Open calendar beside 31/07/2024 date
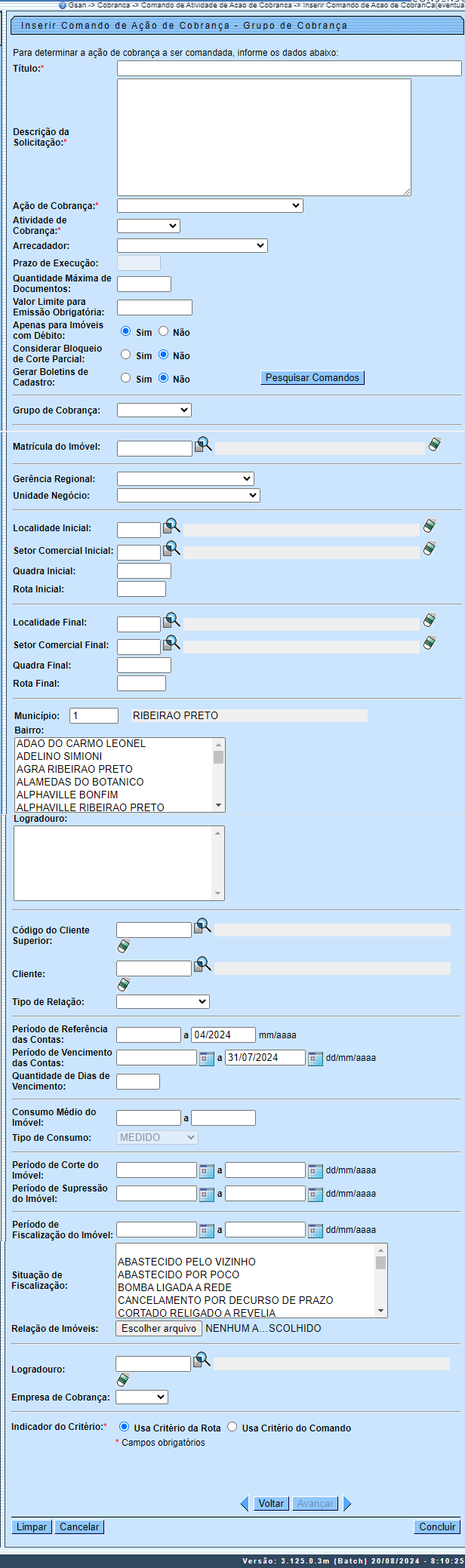 pyautogui.click(x=316, y=1059)
